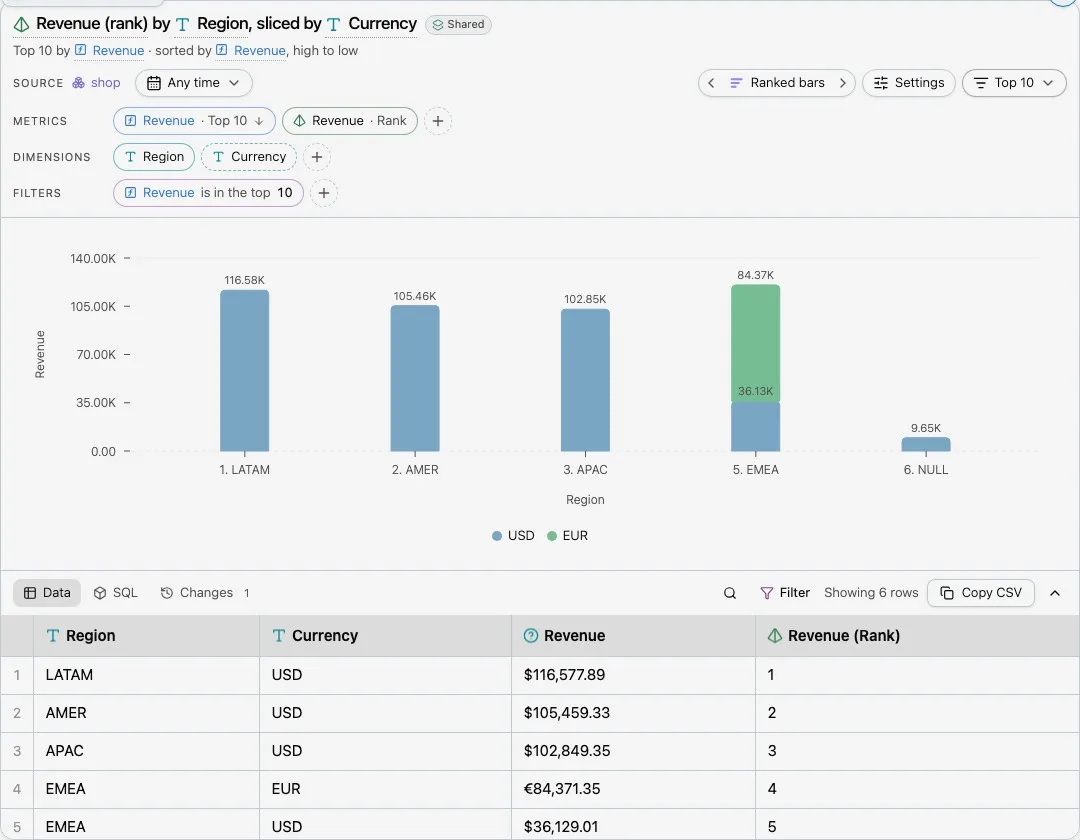This screenshot has width=1080, height=840.
Task: Select the APAC table cell
Action: click(146, 750)
